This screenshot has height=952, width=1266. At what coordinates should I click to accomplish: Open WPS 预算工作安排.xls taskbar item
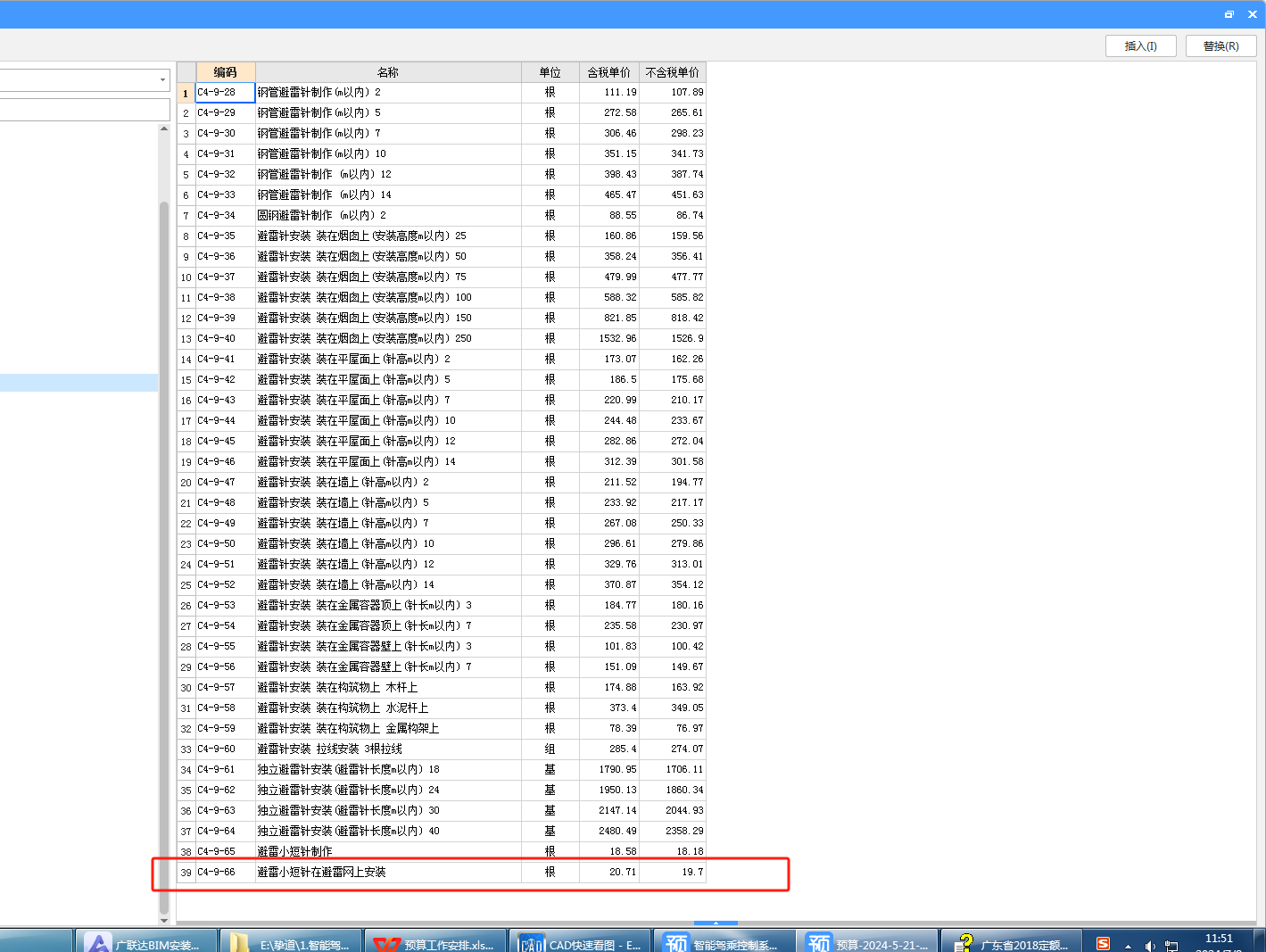pyautogui.click(x=435, y=941)
